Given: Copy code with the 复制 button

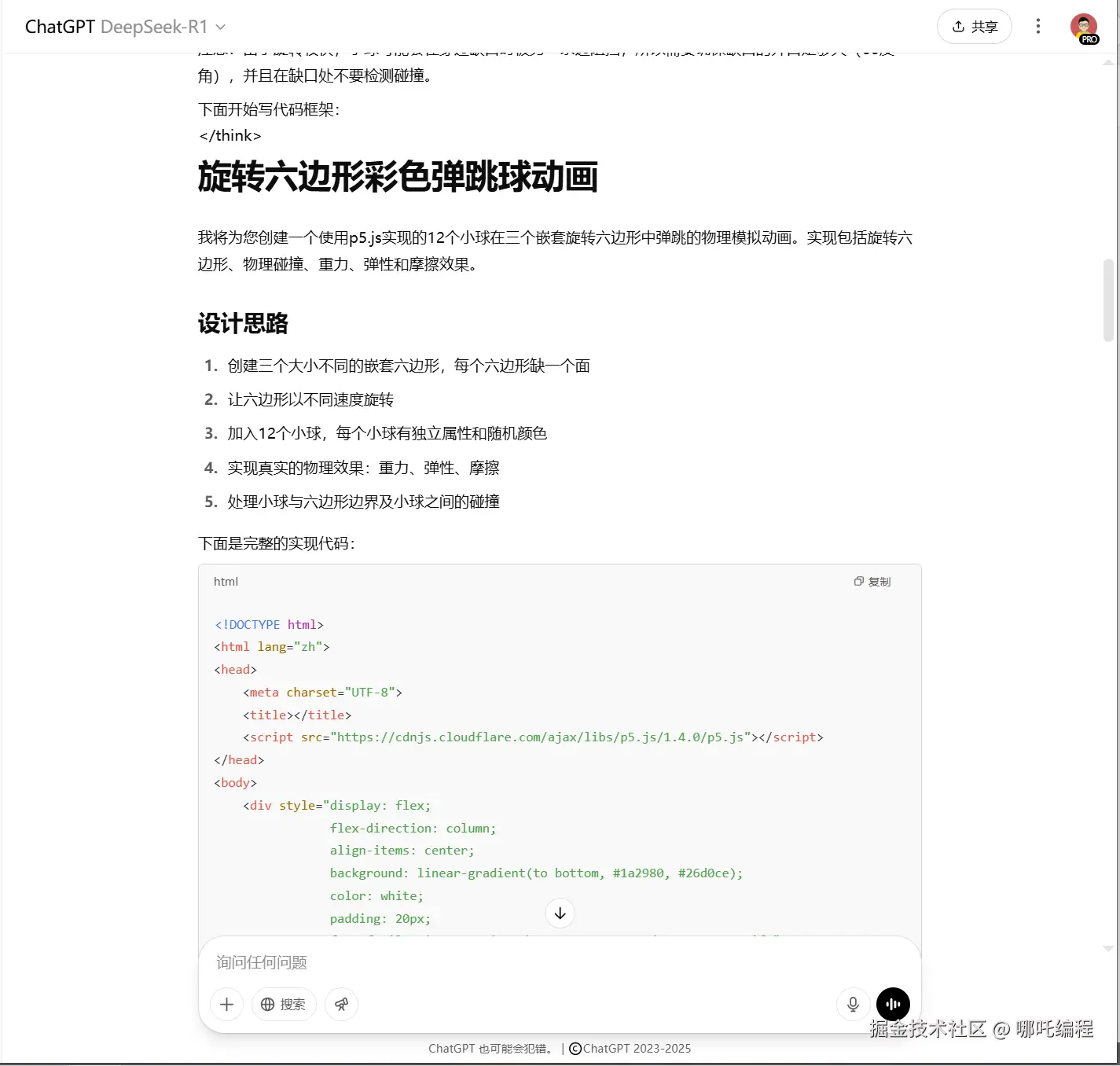Looking at the screenshot, I should click(872, 582).
